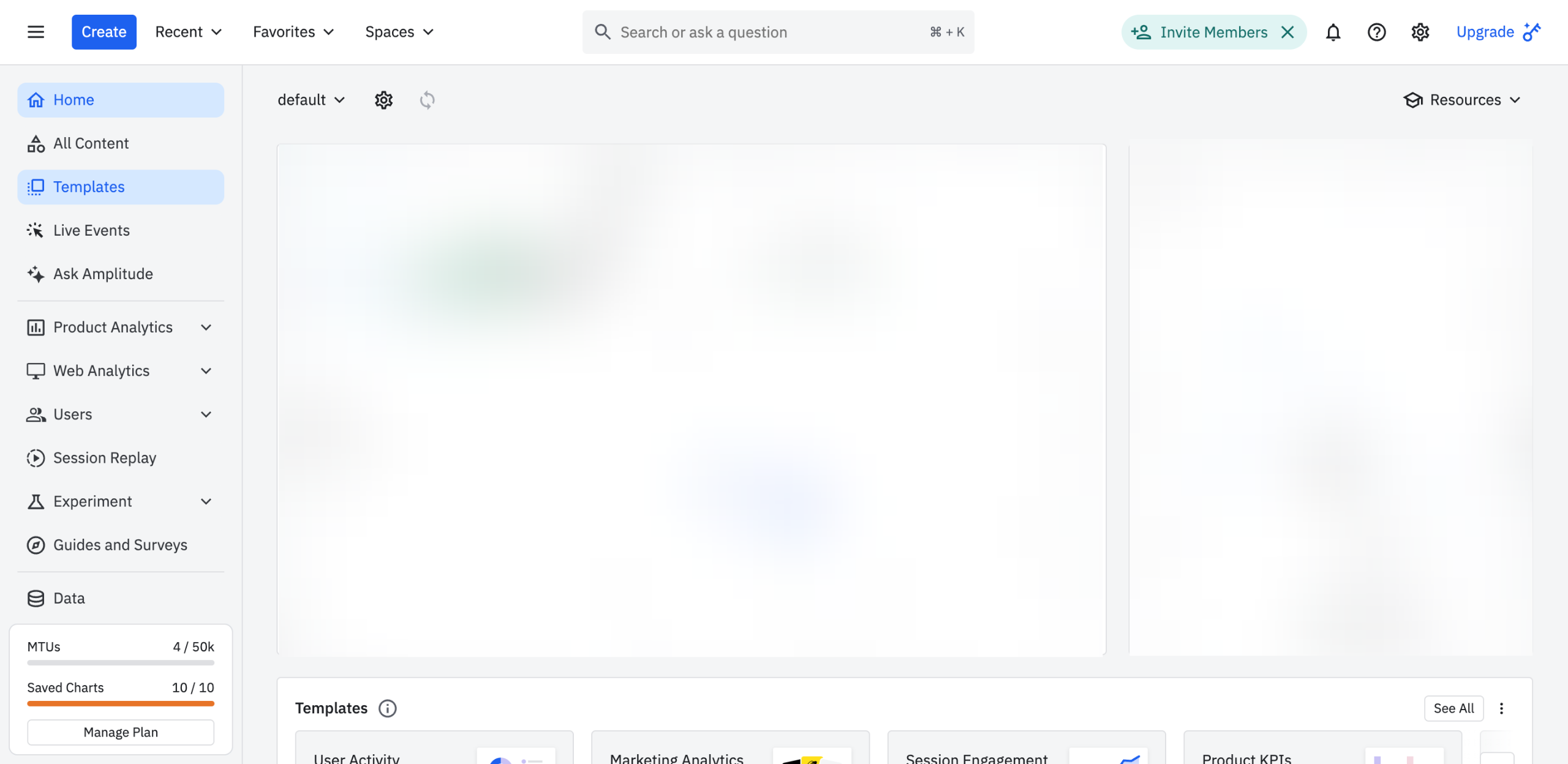
Task: Open the Resources dropdown
Action: (1462, 100)
